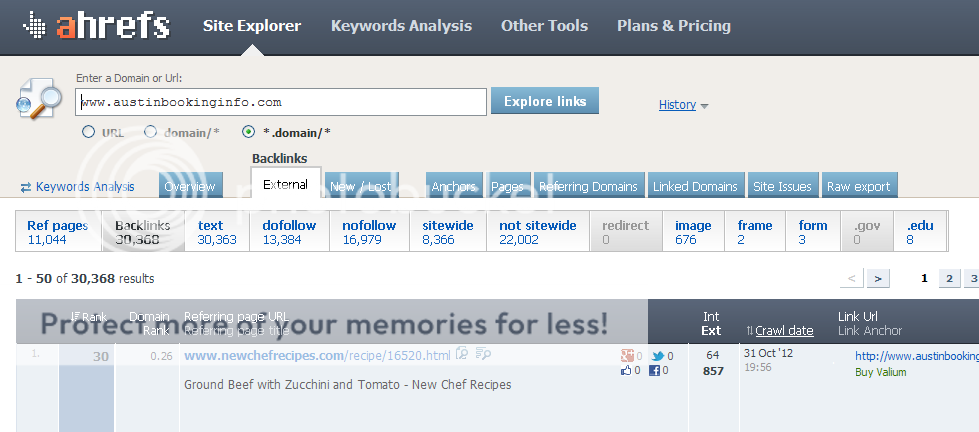This screenshot has width=979, height=432.
Task: Go to results page 2
Action: [x=950, y=278]
